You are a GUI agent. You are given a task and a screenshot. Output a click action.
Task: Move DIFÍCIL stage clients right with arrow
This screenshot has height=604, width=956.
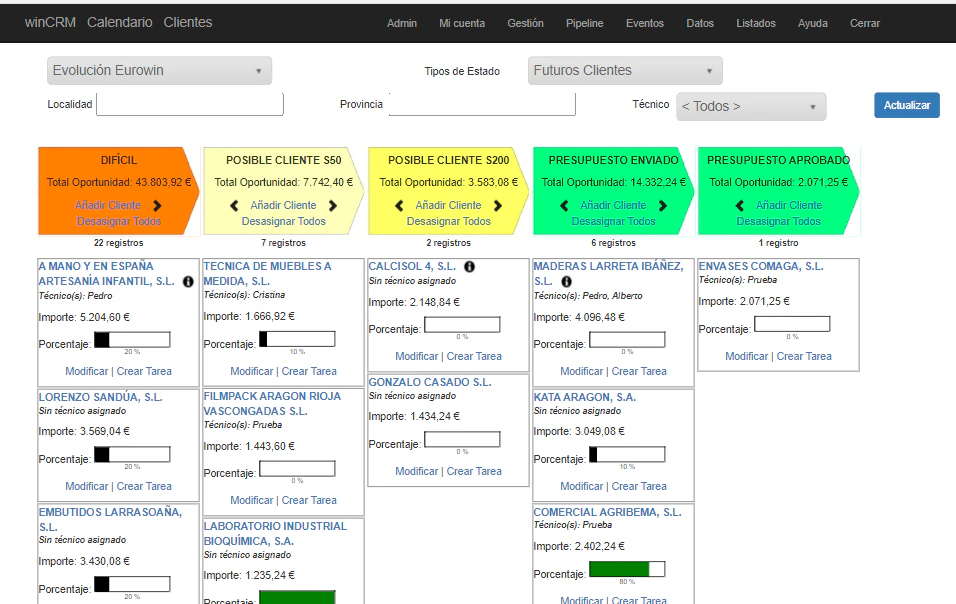[x=157, y=205]
